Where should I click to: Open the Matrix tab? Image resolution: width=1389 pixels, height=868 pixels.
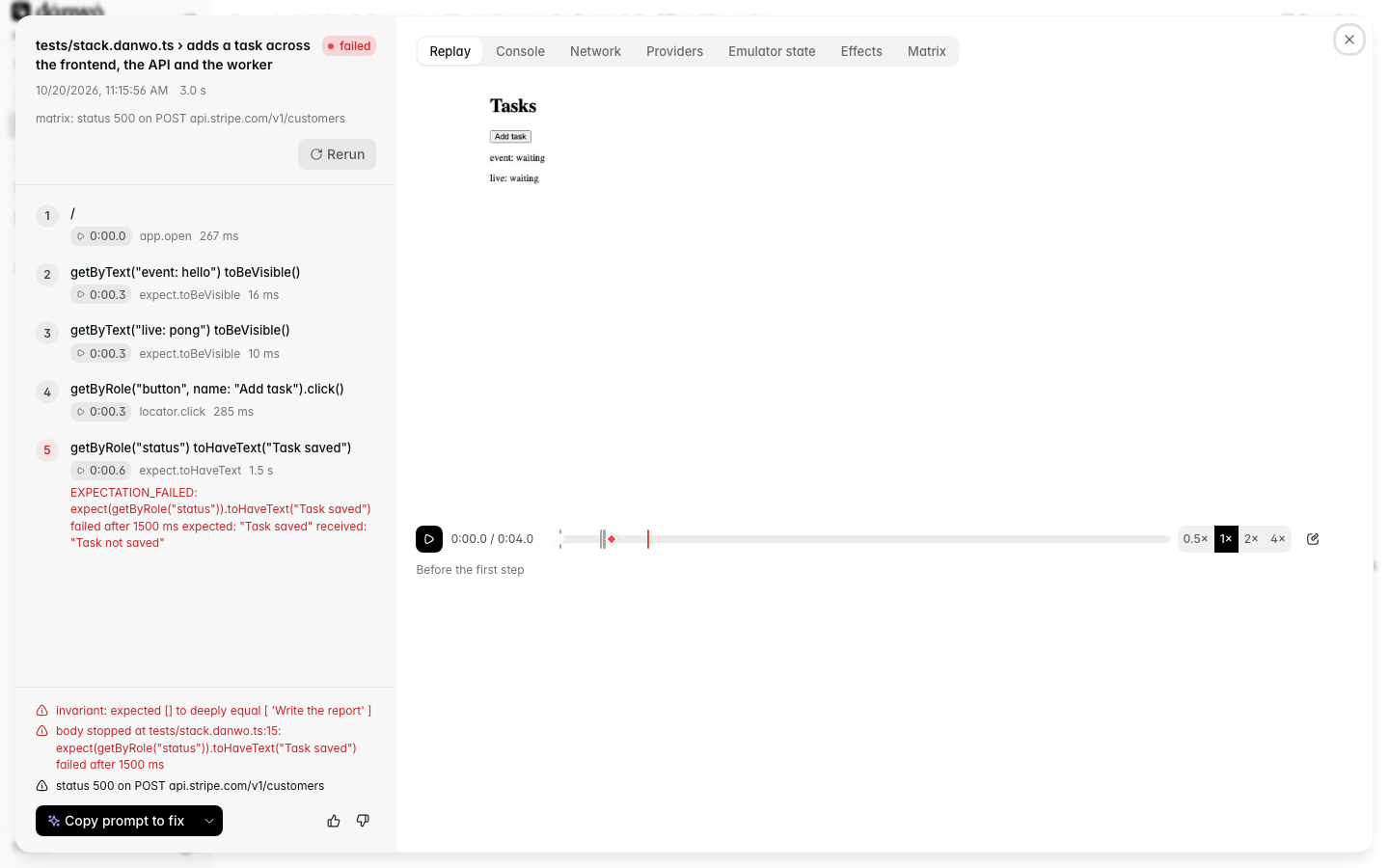tap(927, 51)
